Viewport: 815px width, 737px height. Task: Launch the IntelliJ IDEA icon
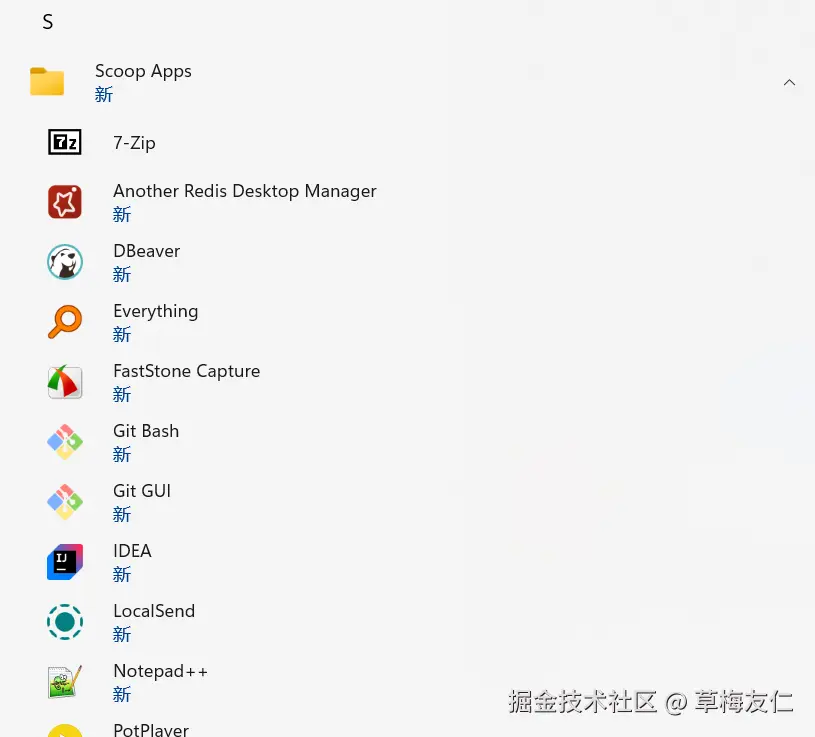tap(65, 561)
